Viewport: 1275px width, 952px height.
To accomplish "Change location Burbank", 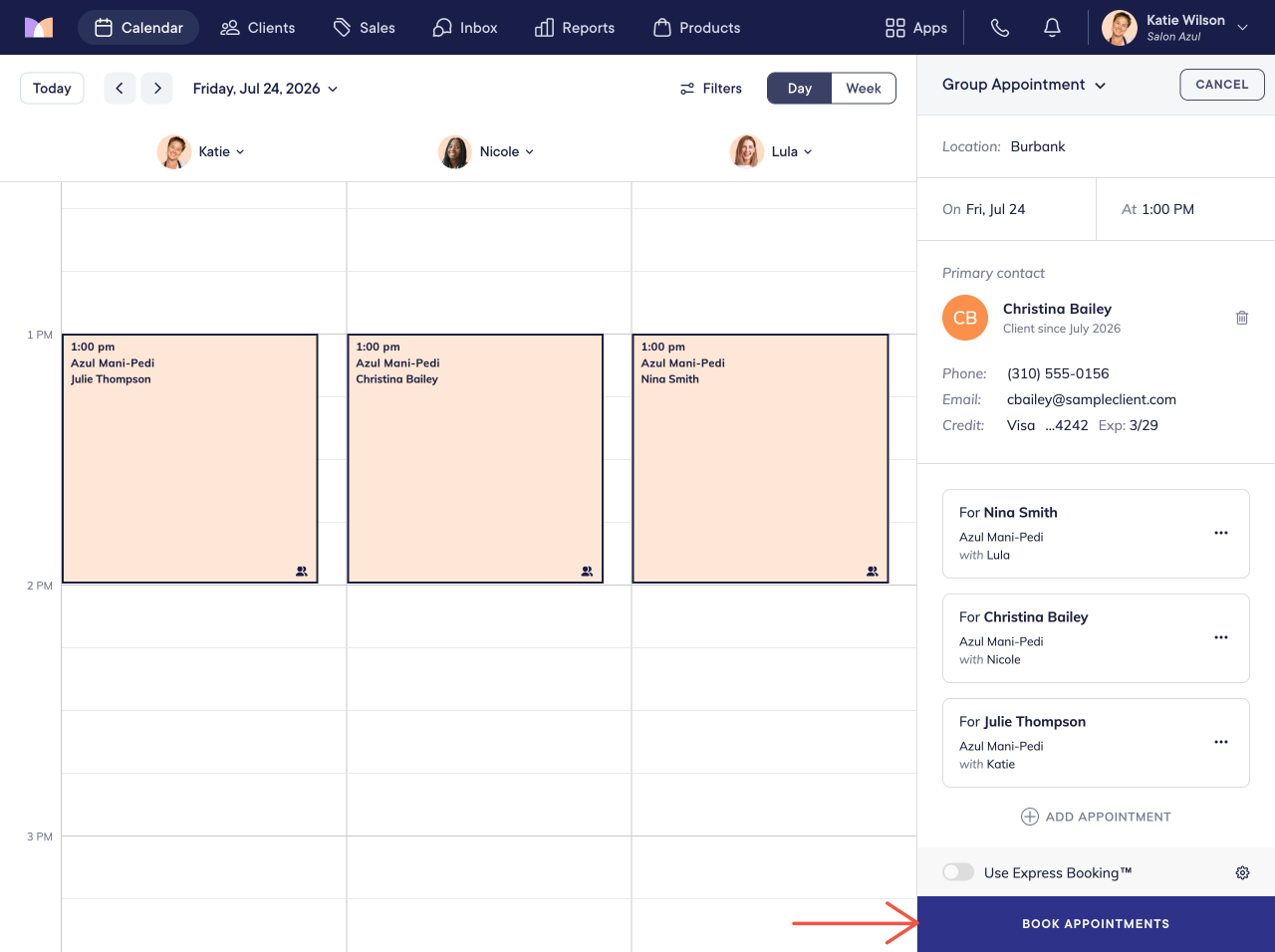I will (1038, 146).
